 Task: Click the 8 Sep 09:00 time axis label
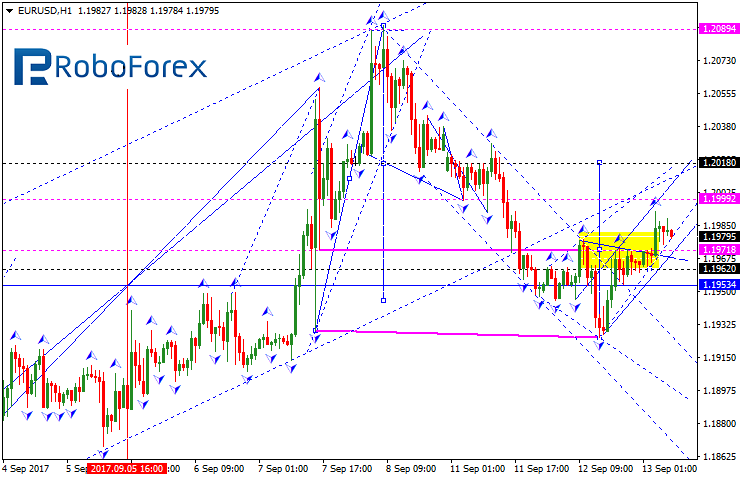(411, 469)
